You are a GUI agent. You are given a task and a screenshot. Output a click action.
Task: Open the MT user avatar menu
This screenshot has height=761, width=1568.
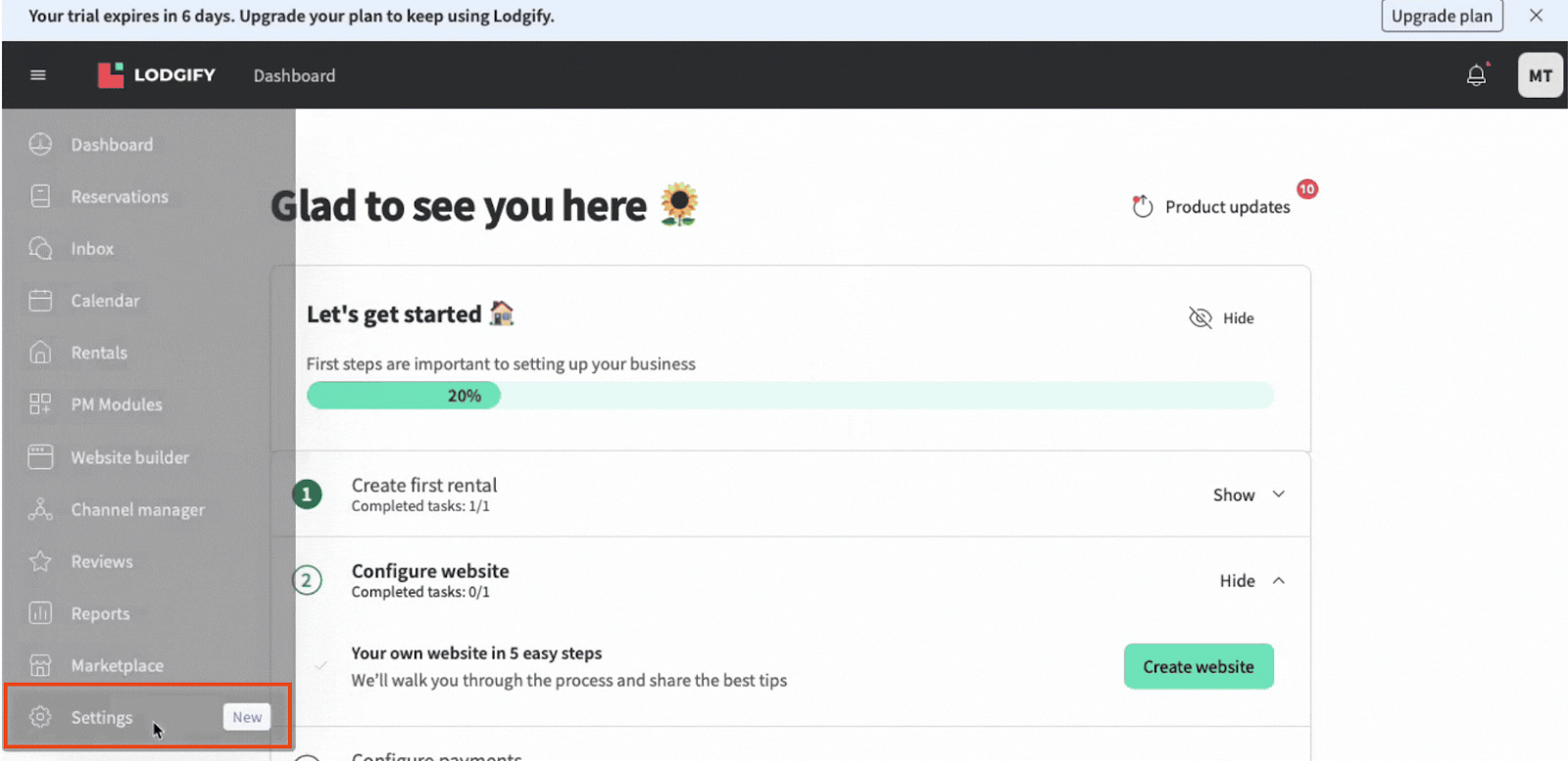point(1540,75)
